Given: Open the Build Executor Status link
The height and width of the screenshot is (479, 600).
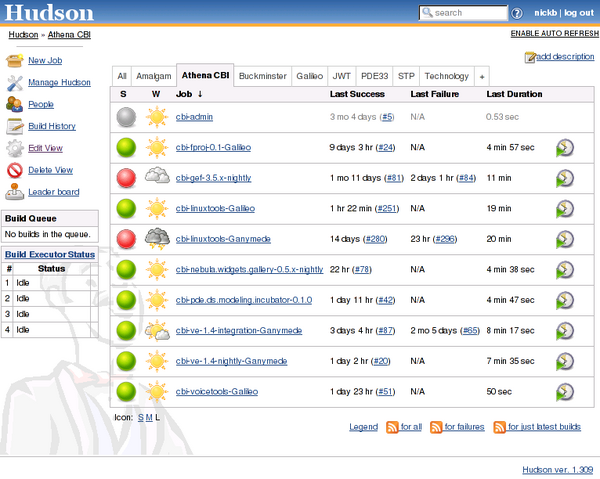Looking at the screenshot, I should point(49,254).
